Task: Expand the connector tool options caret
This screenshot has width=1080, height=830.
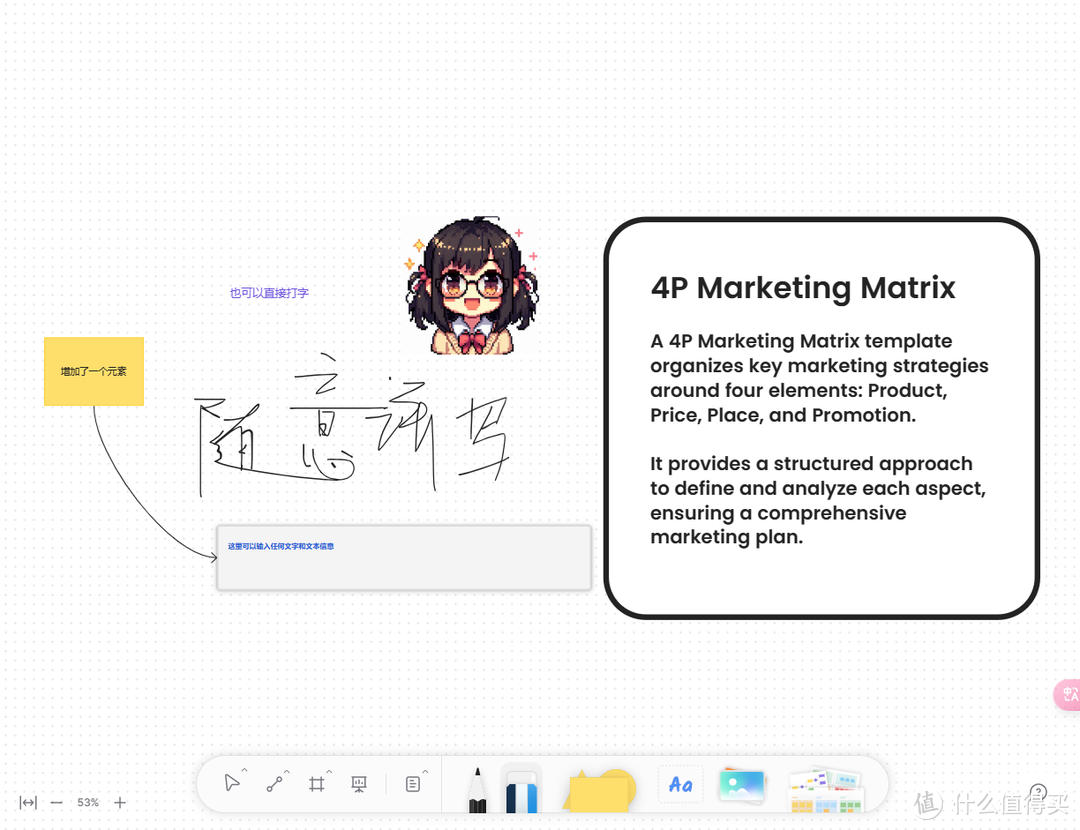Action: click(x=287, y=771)
